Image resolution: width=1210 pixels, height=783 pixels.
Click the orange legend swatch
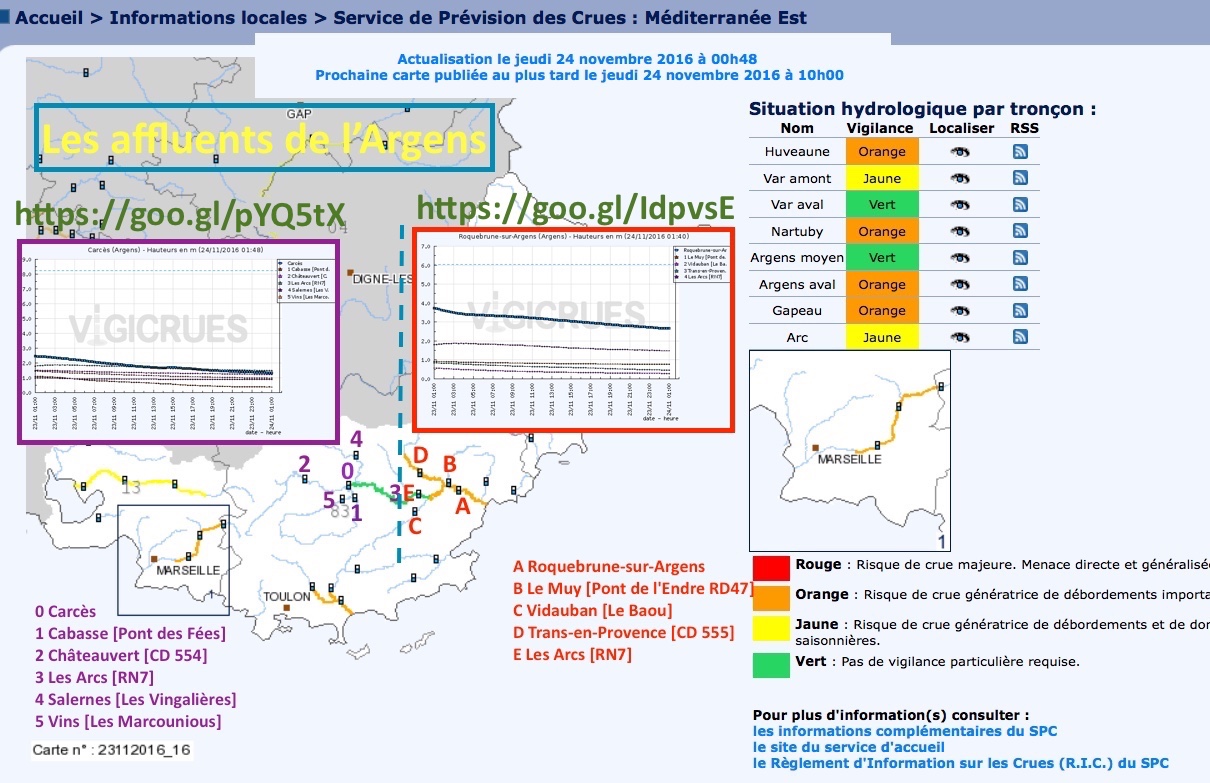coord(770,596)
